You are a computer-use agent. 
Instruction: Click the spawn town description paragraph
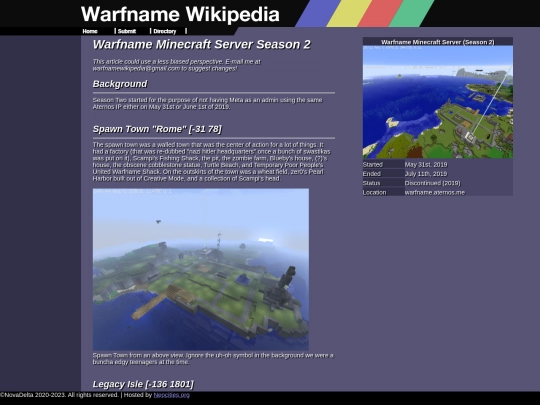click(x=211, y=162)
